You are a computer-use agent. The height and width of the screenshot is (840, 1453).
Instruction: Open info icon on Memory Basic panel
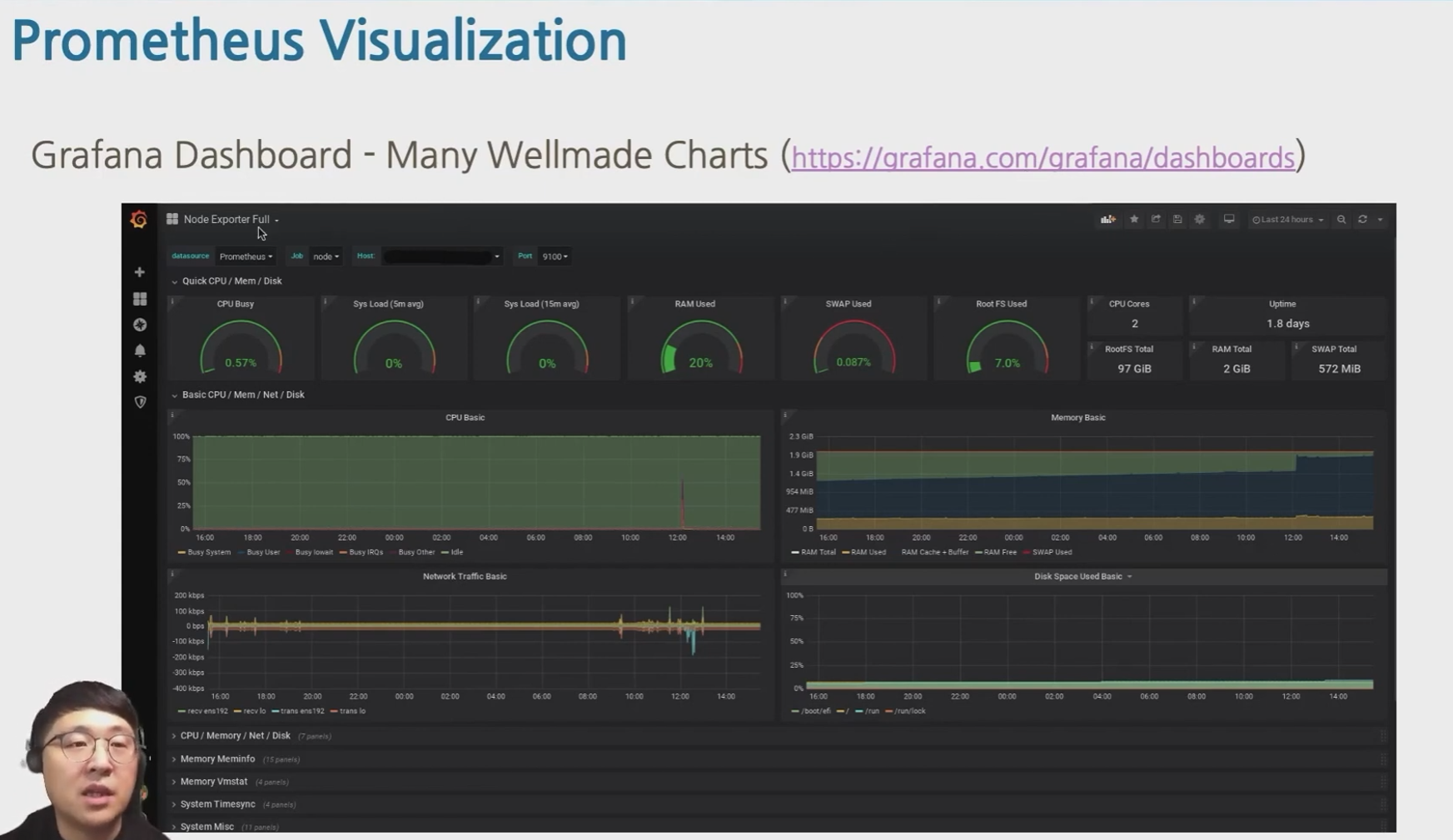point(785,415)
